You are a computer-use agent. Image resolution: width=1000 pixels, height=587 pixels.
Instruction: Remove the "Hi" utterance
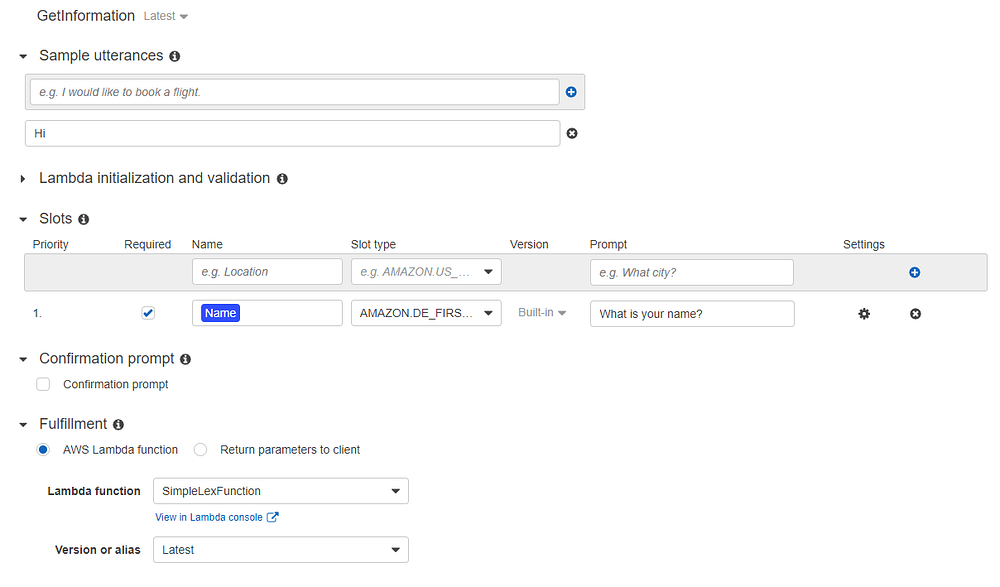coord(570,132)
